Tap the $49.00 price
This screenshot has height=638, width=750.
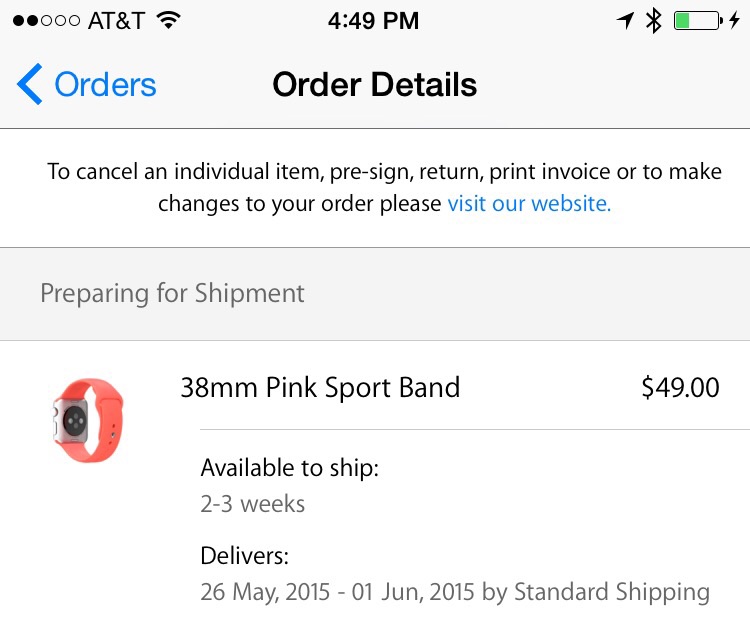tap(681, 387)
